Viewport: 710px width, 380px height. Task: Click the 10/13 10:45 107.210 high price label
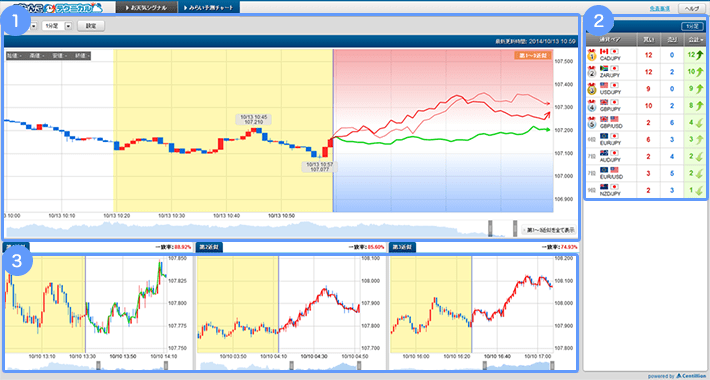pyautogui.click(x=254, y=119)
